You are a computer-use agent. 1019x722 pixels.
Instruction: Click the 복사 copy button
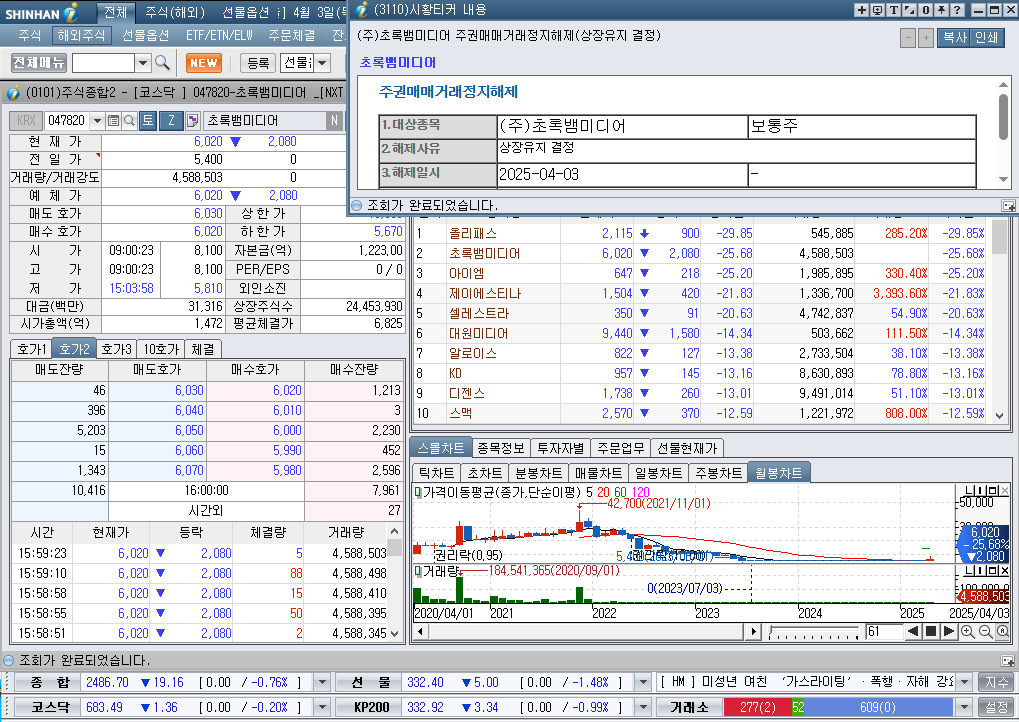(955, 38)
